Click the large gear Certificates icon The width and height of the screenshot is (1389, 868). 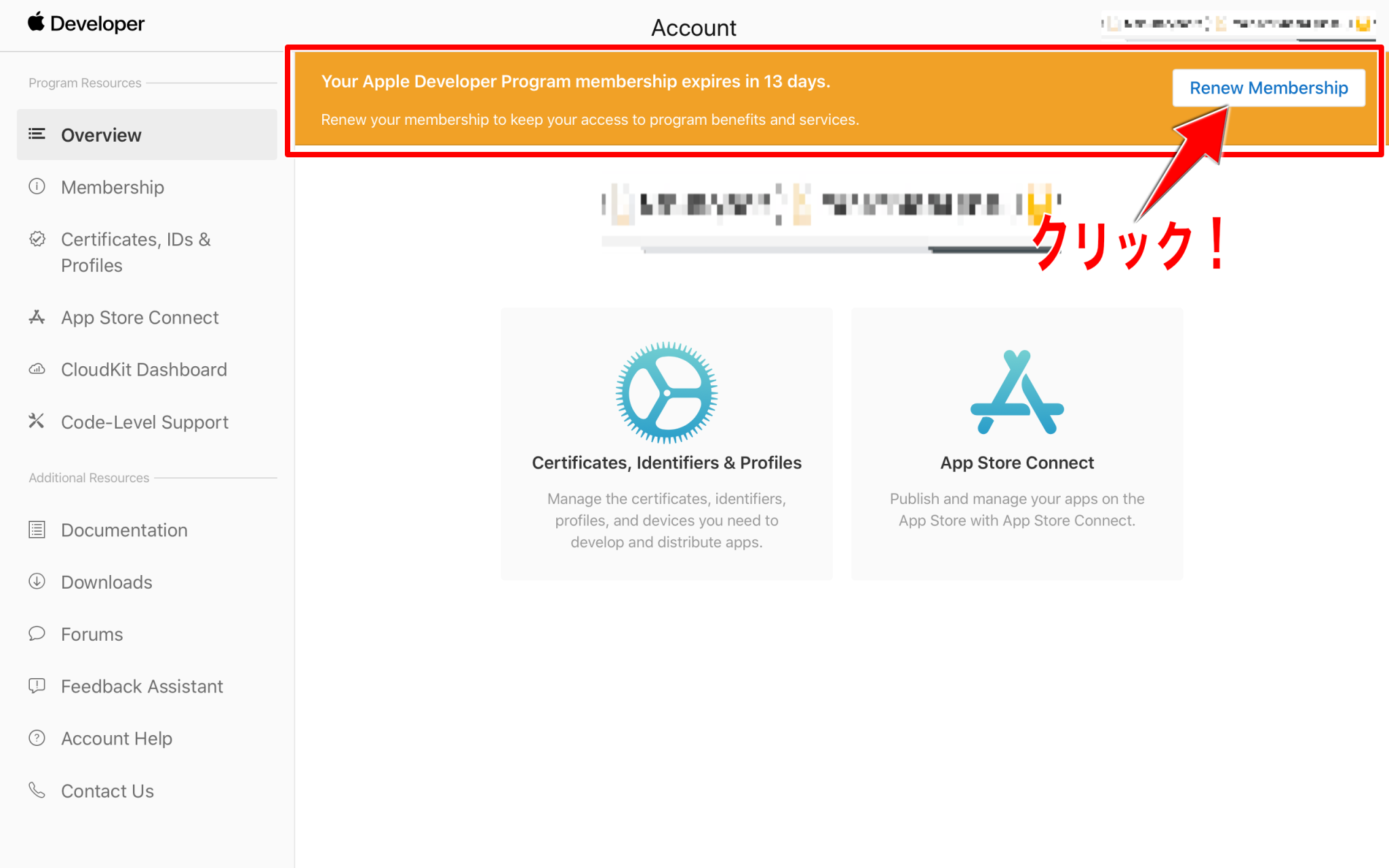pos(666,393)
